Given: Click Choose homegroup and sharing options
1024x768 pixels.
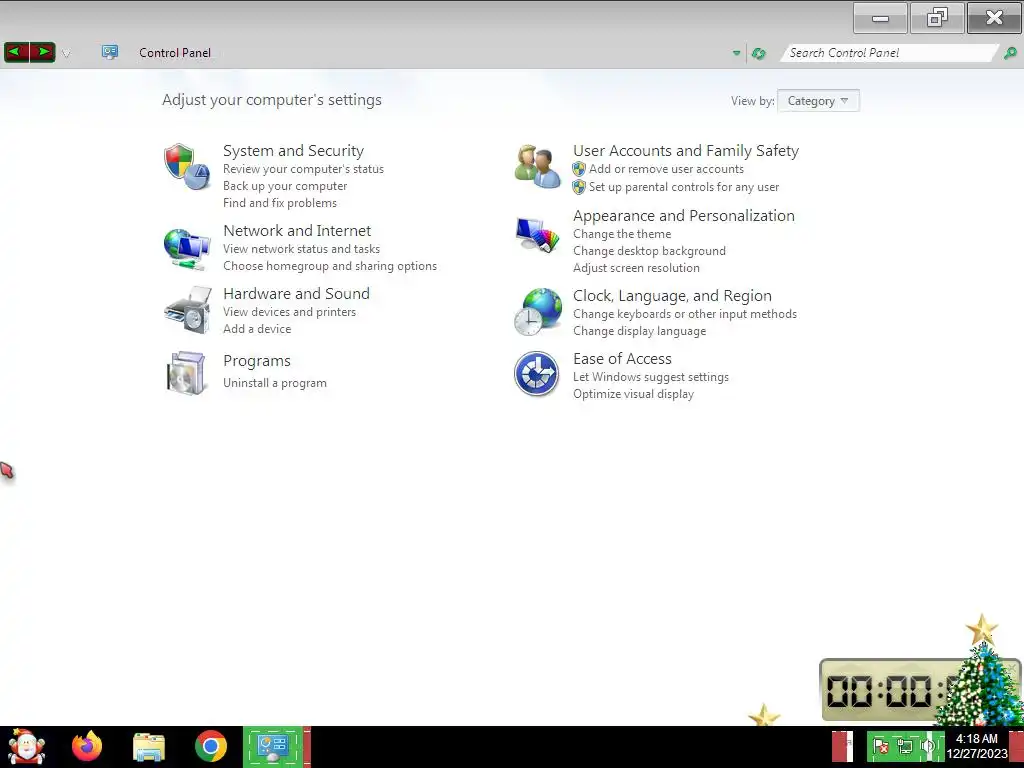Looking at the screenshot, I should [330, 266].
